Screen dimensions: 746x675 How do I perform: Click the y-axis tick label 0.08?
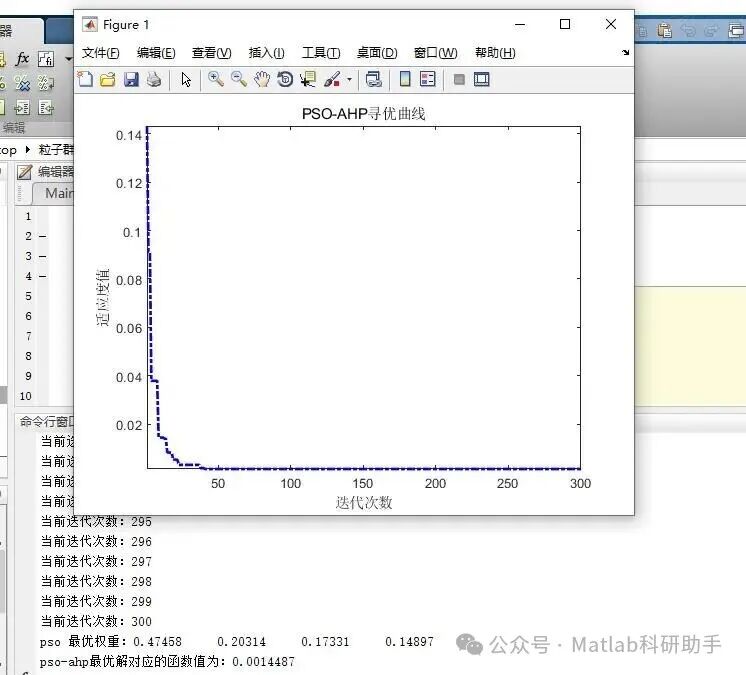point(129,281)
